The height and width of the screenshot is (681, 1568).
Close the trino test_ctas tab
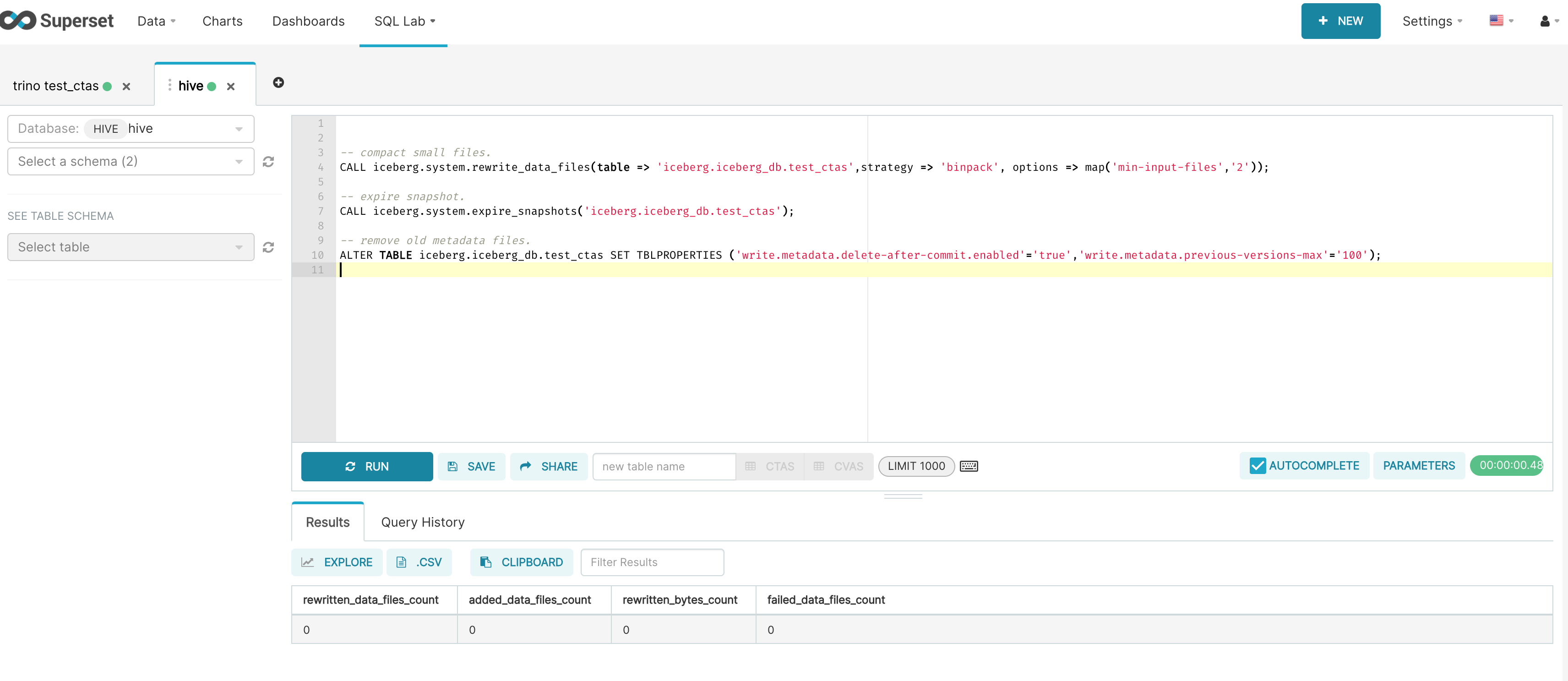[x=126, y=87]
